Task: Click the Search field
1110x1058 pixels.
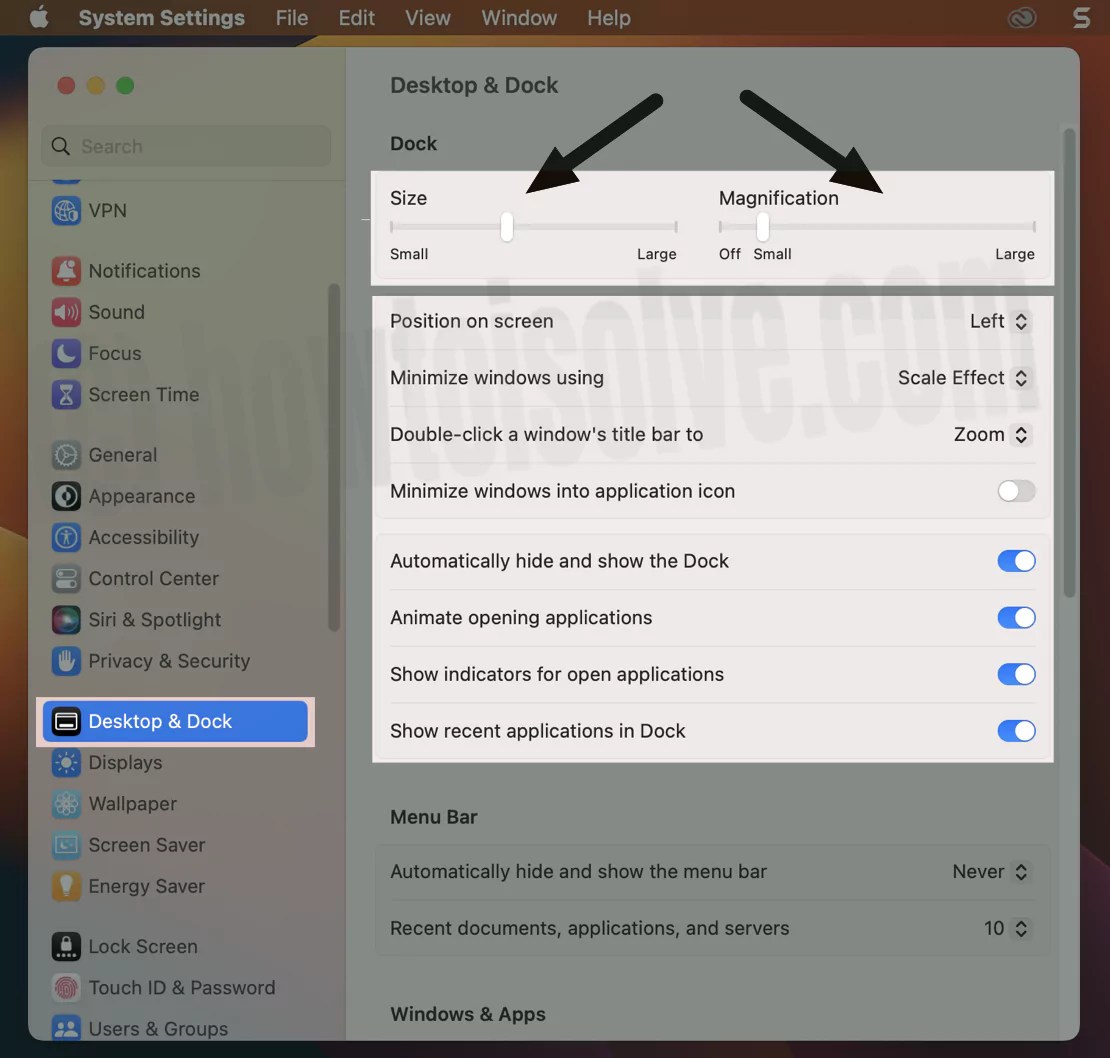Action: tap(185, 146)
